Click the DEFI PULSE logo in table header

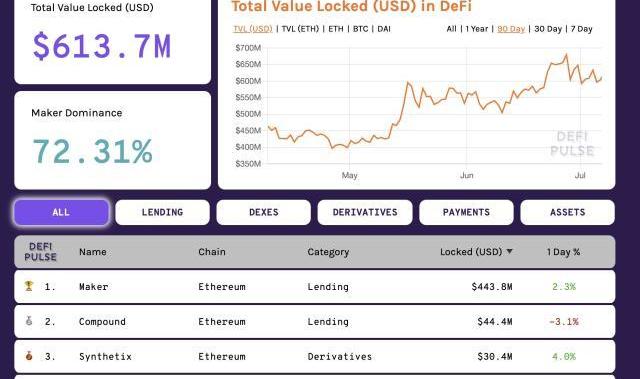[x=40, y=252]
